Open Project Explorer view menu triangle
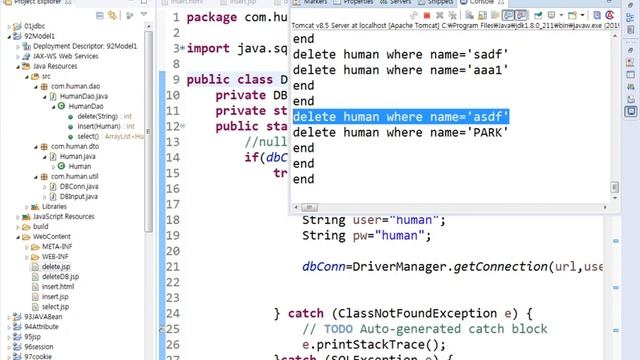This screenshot has width=640, height=360. pyautogui.click(x=144, y=15)
